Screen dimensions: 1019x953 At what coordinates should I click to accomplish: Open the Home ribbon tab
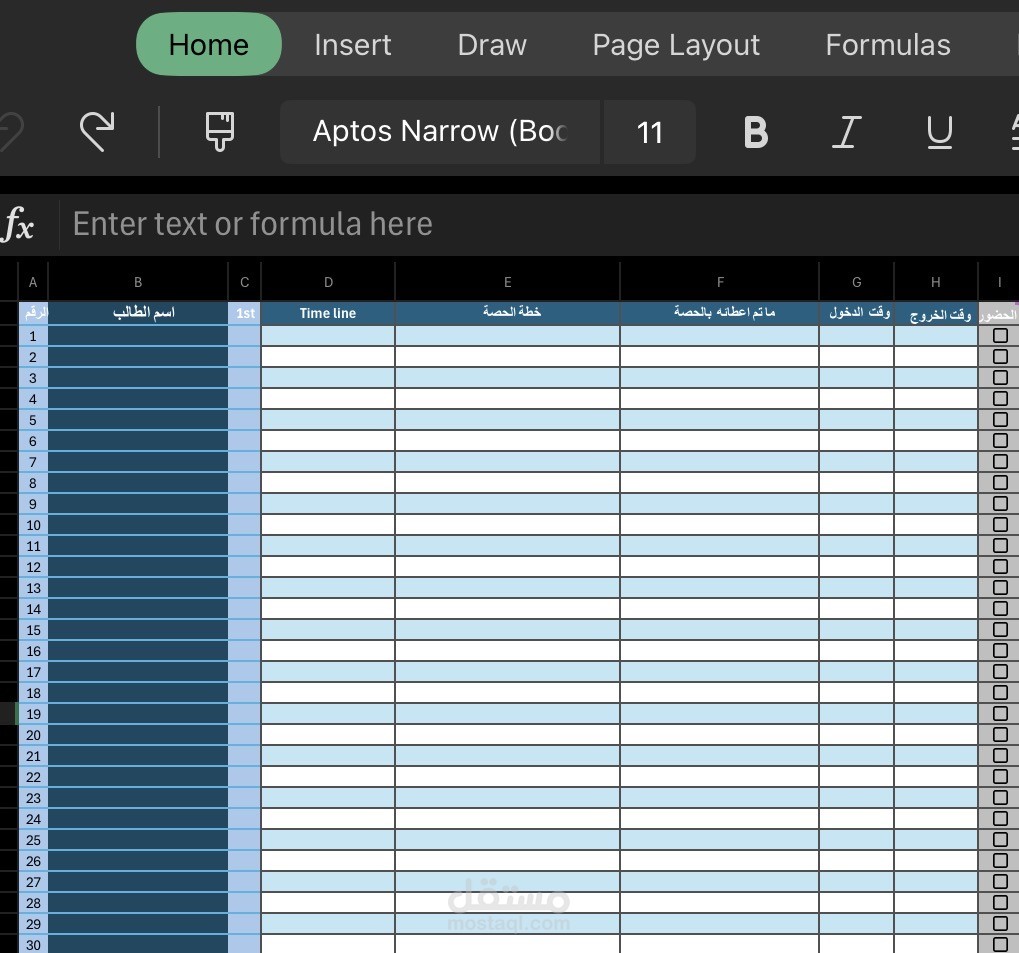(209, 44)
